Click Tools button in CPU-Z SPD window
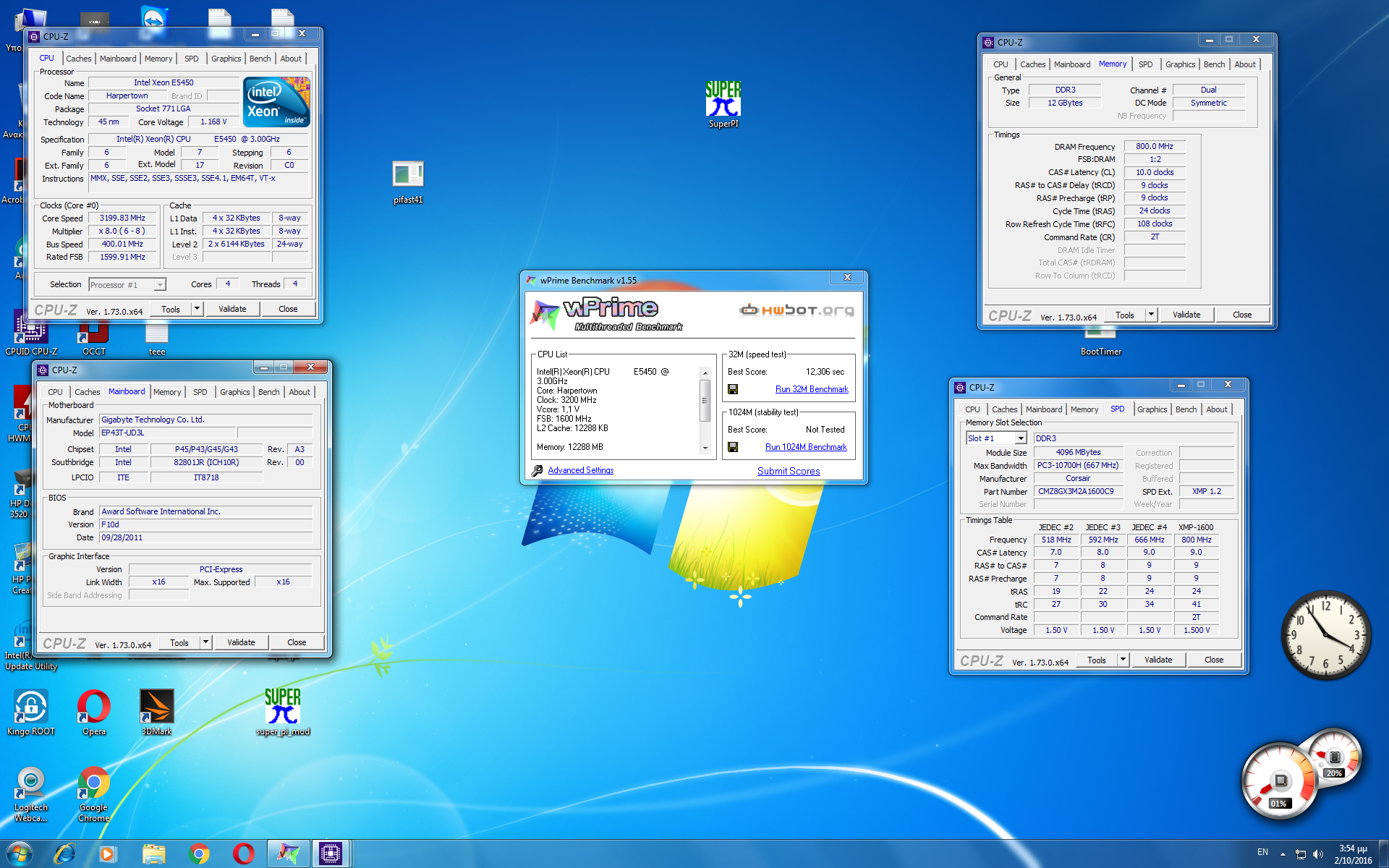1389x868 pixels. pyautogui.click(x=1096, y=660)
